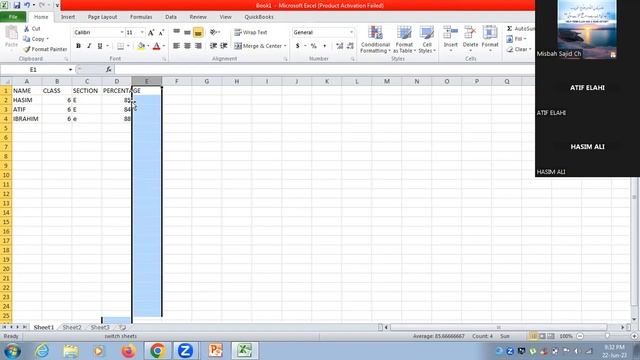This screenshot has height=360, width=640.
Task: Open the Borders dropdown arrow
Action: click(x=128, y=46)
